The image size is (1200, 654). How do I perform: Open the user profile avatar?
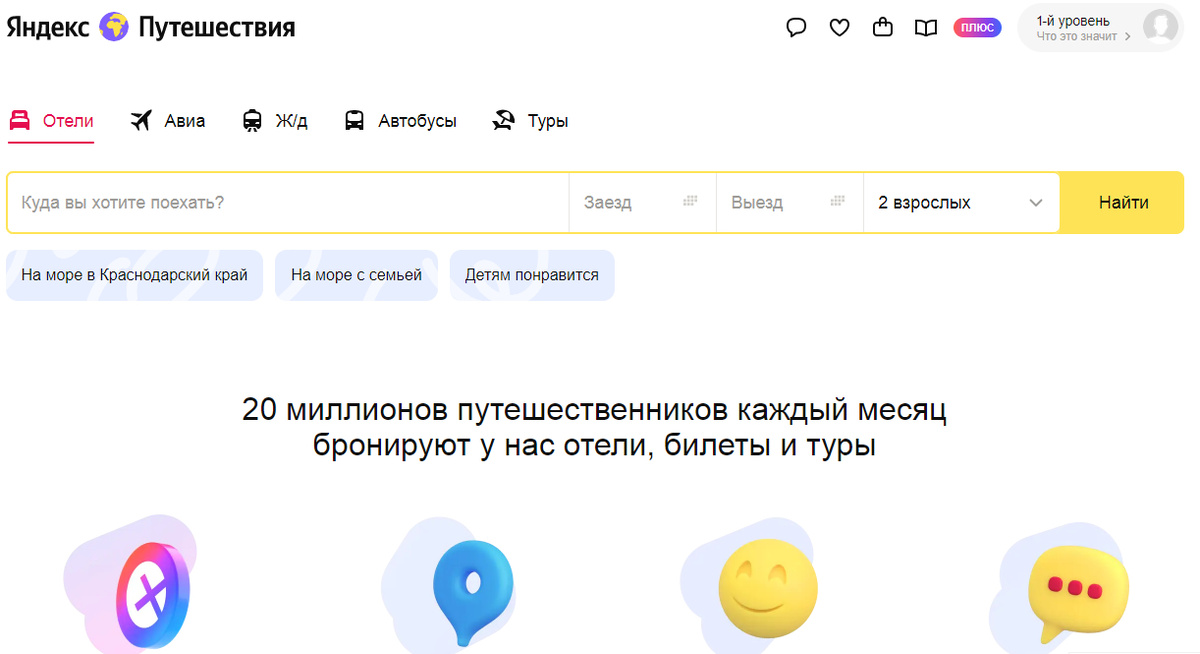(x=1160, y=28)
